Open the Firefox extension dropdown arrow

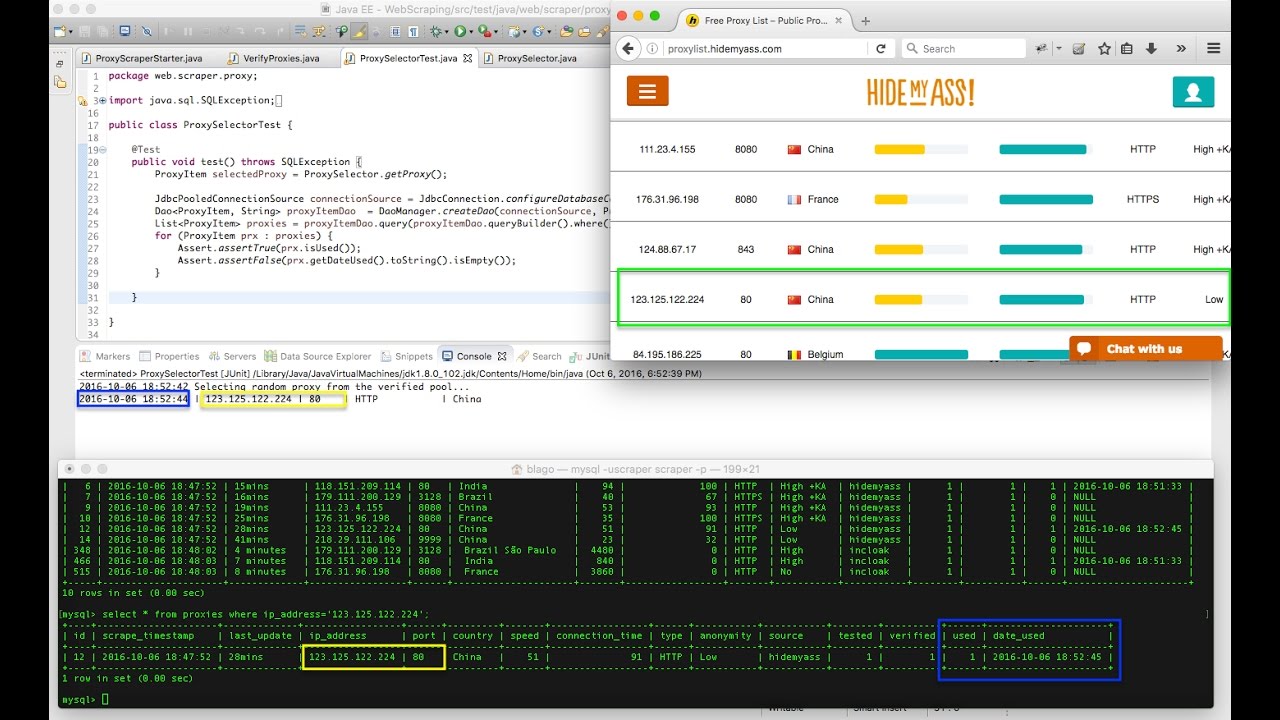(1059, 48)
